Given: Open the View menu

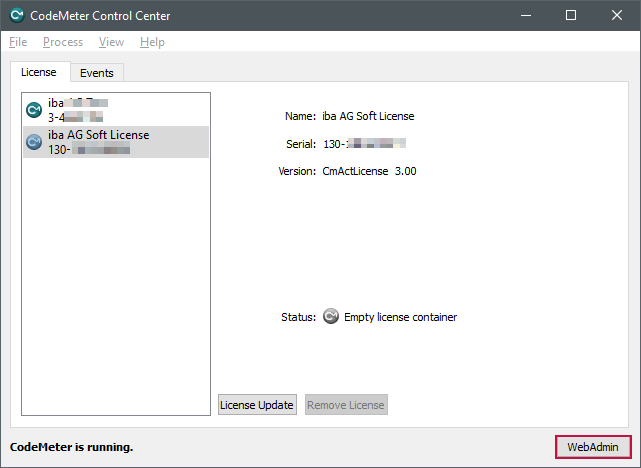Looking at the screenshot, I should (111, 42).
